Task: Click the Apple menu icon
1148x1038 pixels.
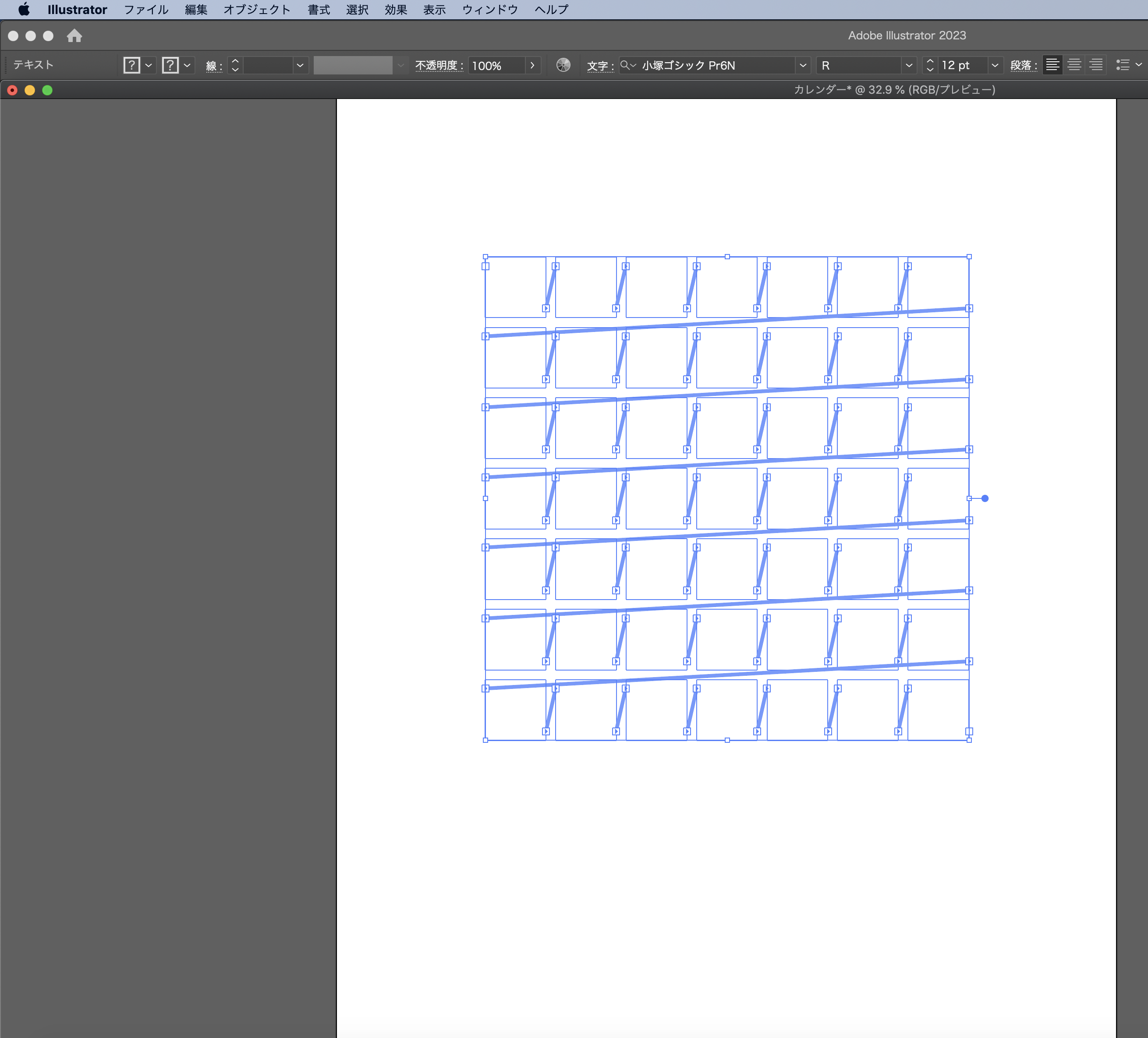Action: (24, 10)
